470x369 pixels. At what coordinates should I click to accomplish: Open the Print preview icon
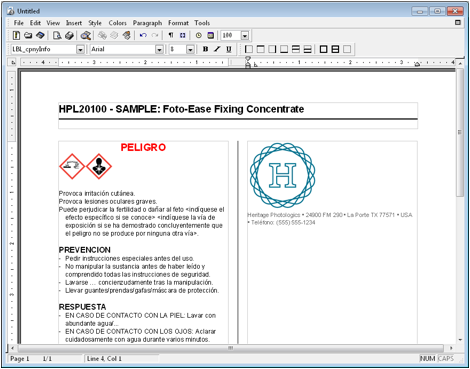[x=57, y=35]
